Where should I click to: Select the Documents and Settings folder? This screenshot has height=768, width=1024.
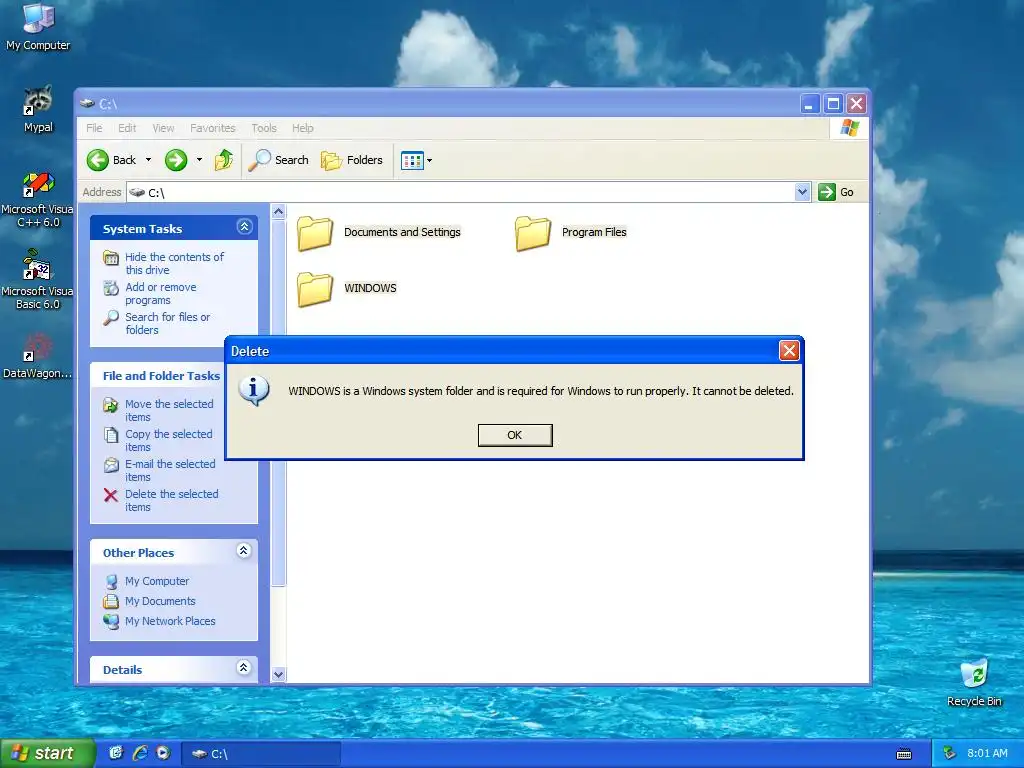point(379,233)
